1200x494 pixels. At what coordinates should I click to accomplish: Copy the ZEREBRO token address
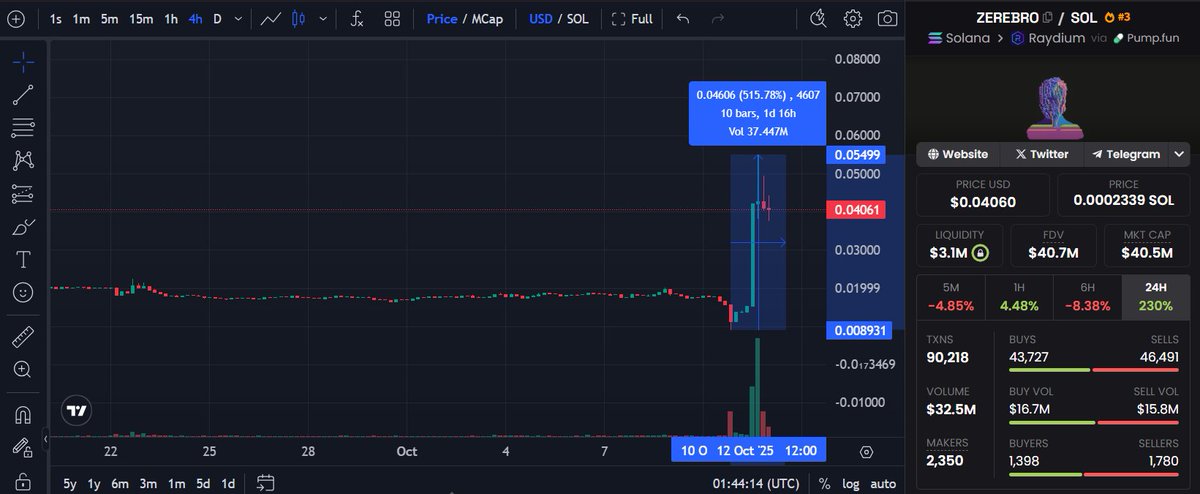[x=1048, y=17]
